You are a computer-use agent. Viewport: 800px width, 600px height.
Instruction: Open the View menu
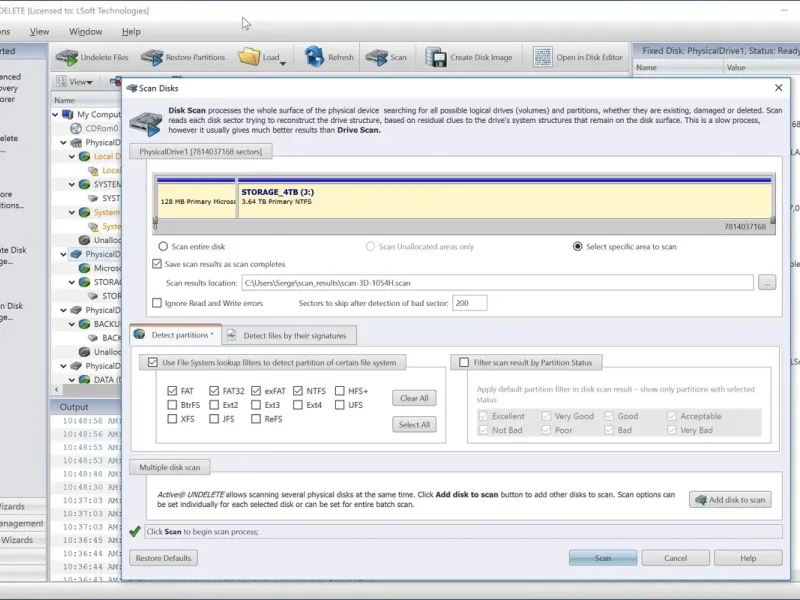39,32
